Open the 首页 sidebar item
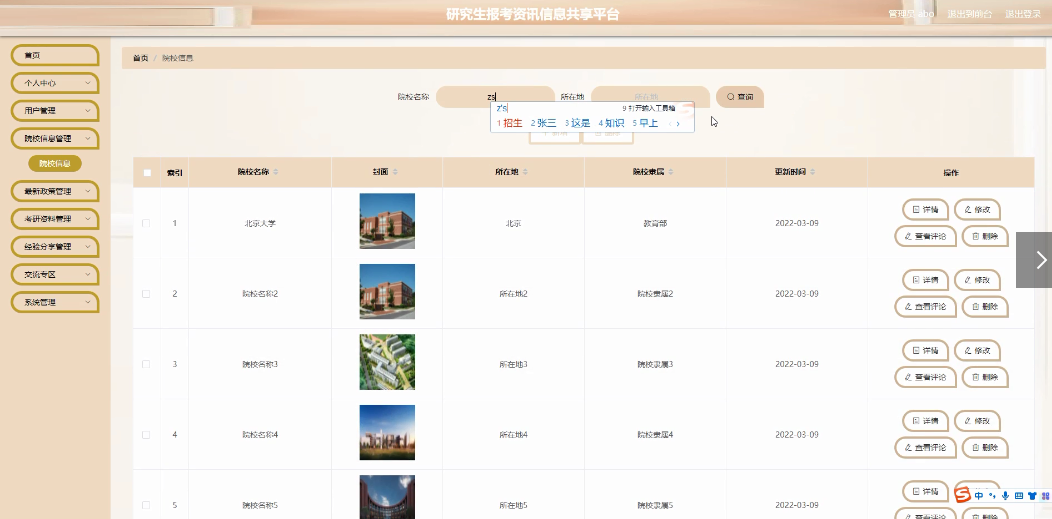 pos(55,55)
